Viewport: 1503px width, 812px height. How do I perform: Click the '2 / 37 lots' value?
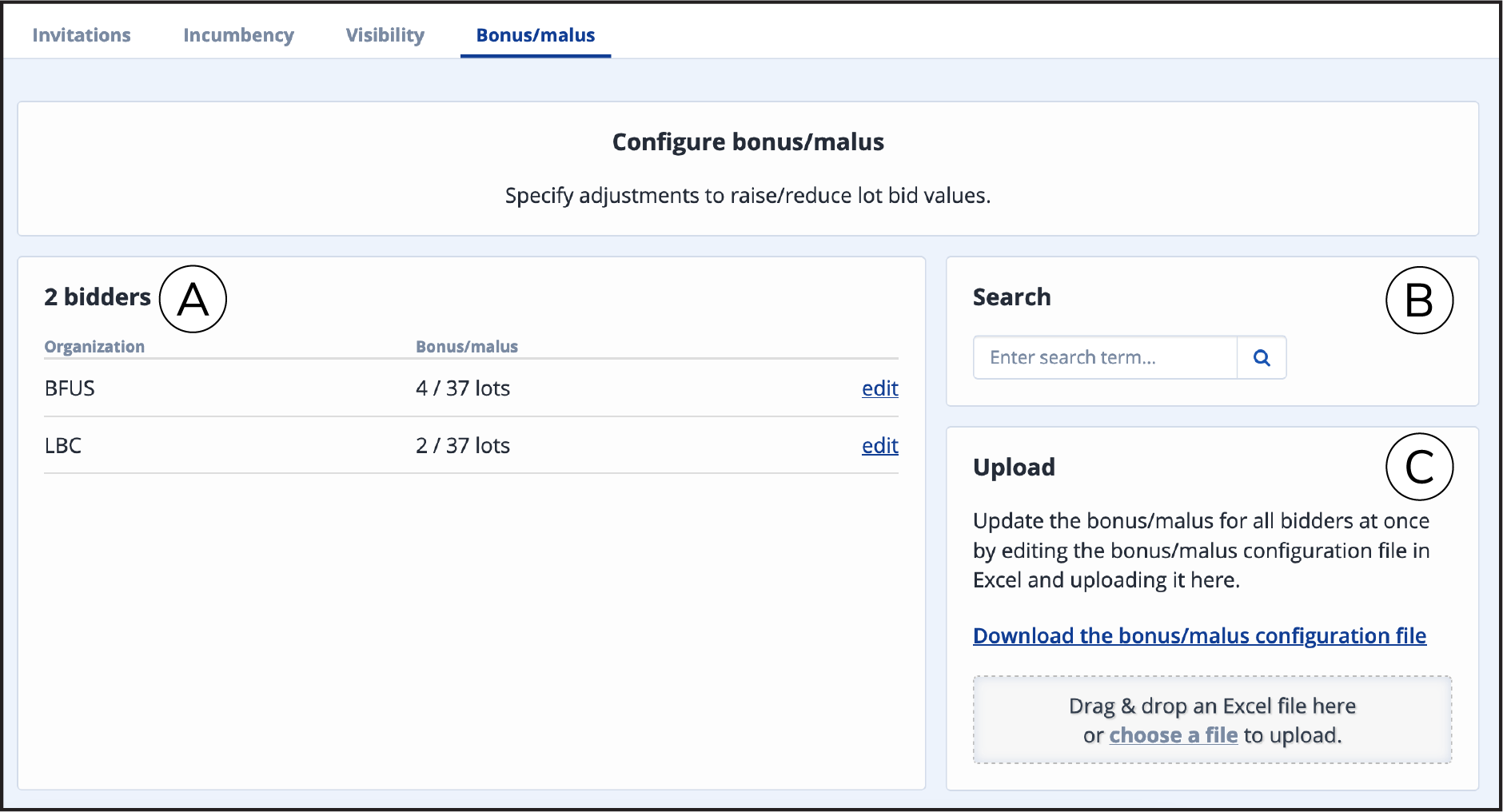point(463,446)
